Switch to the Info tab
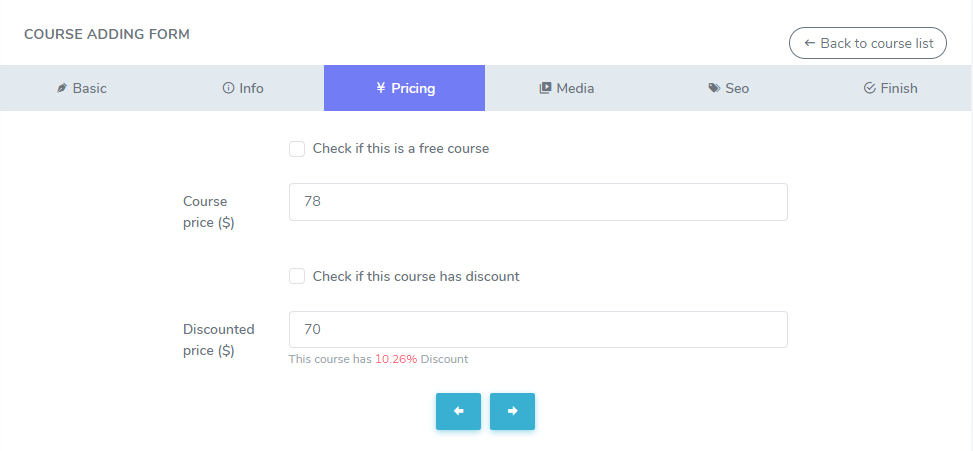 251,88
